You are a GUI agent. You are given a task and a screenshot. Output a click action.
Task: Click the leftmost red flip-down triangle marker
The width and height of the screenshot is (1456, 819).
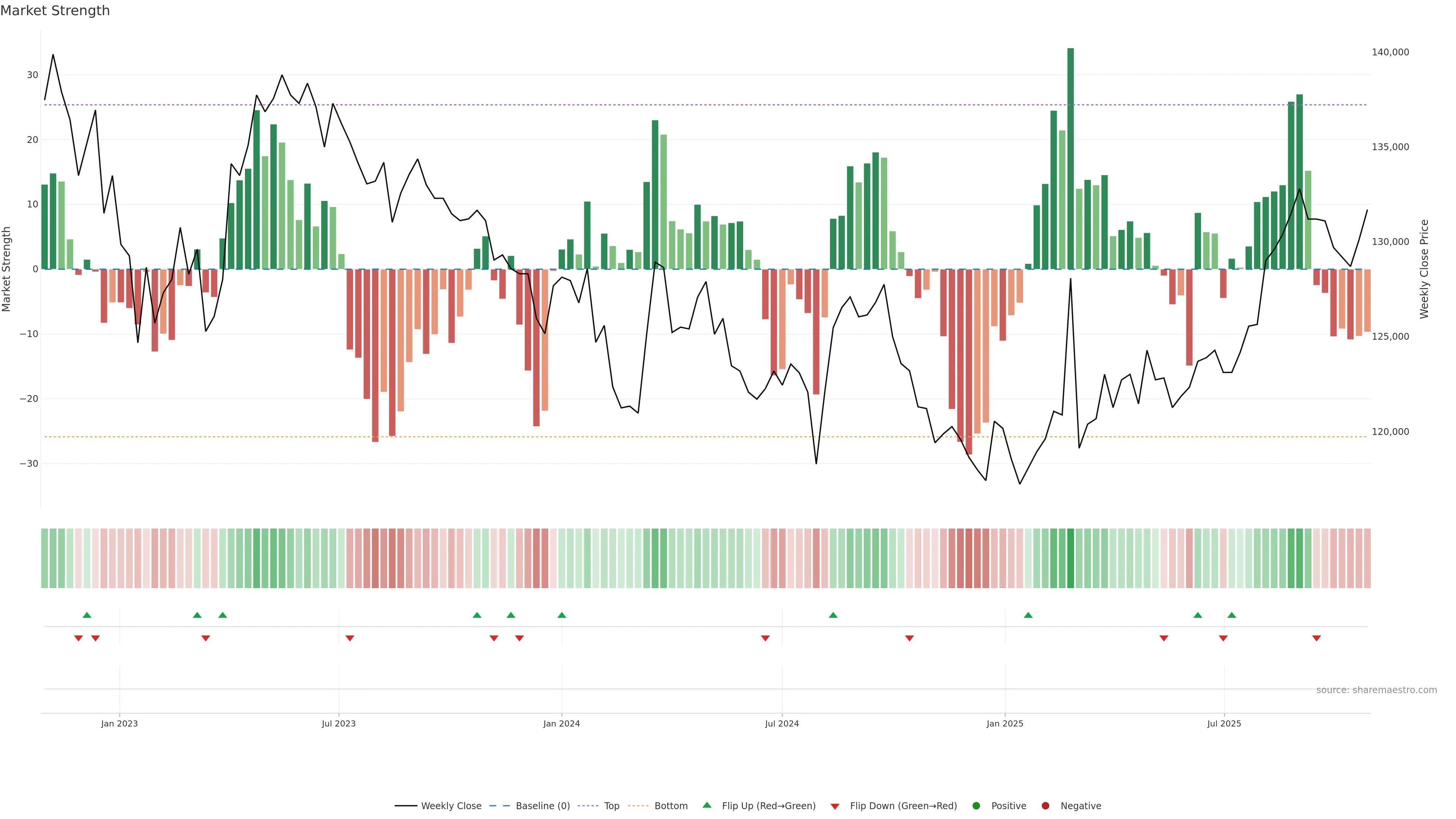pos(78,638)
